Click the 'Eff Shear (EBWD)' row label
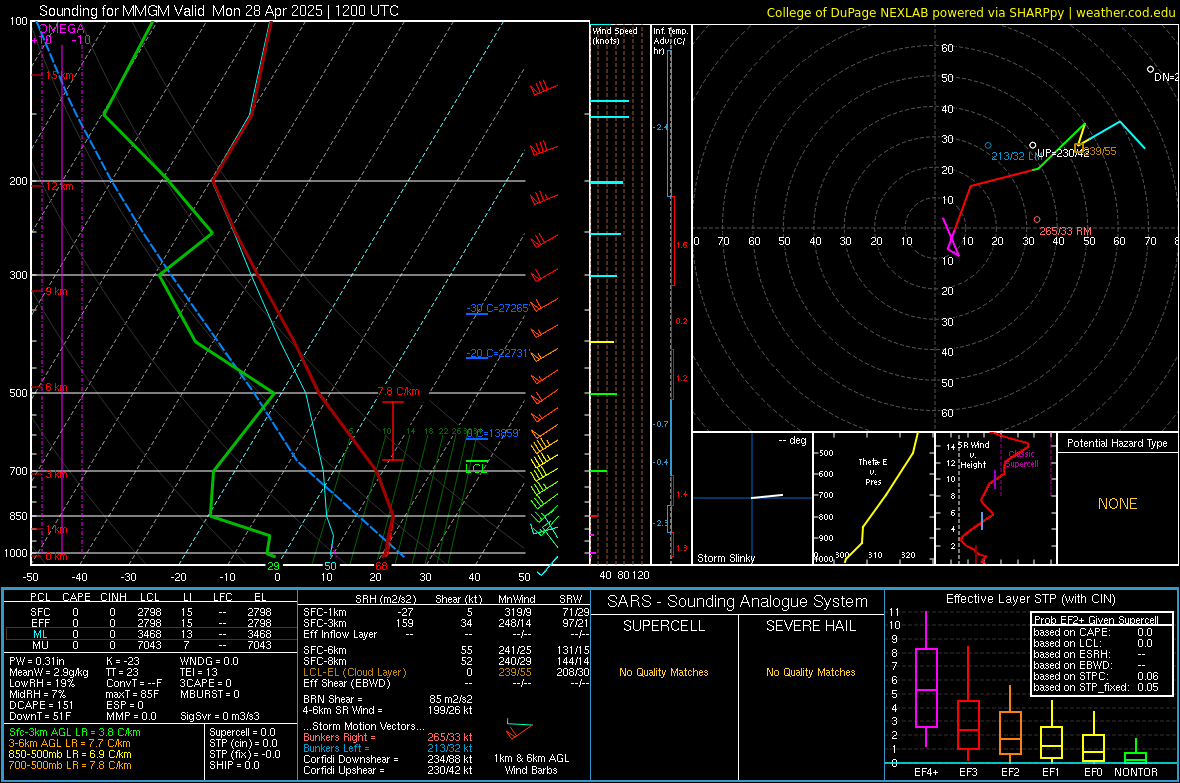 [x=347, y=683]
